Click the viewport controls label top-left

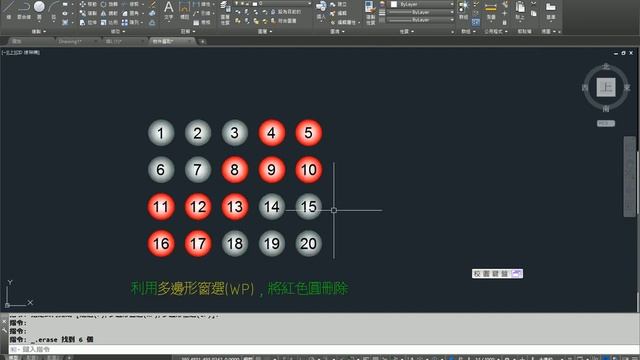point(21,52)
